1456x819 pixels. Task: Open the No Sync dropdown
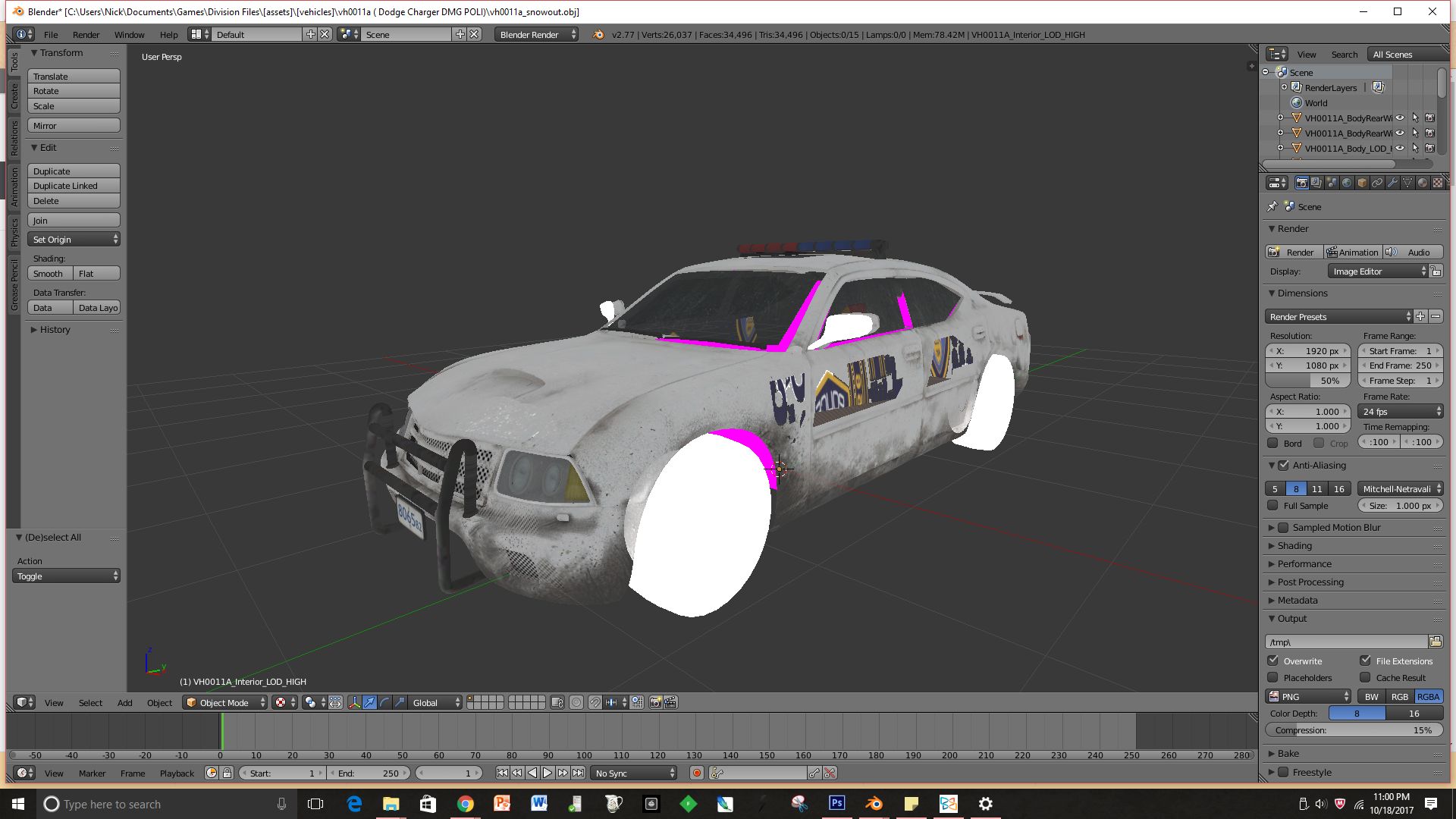coord(634,773)
